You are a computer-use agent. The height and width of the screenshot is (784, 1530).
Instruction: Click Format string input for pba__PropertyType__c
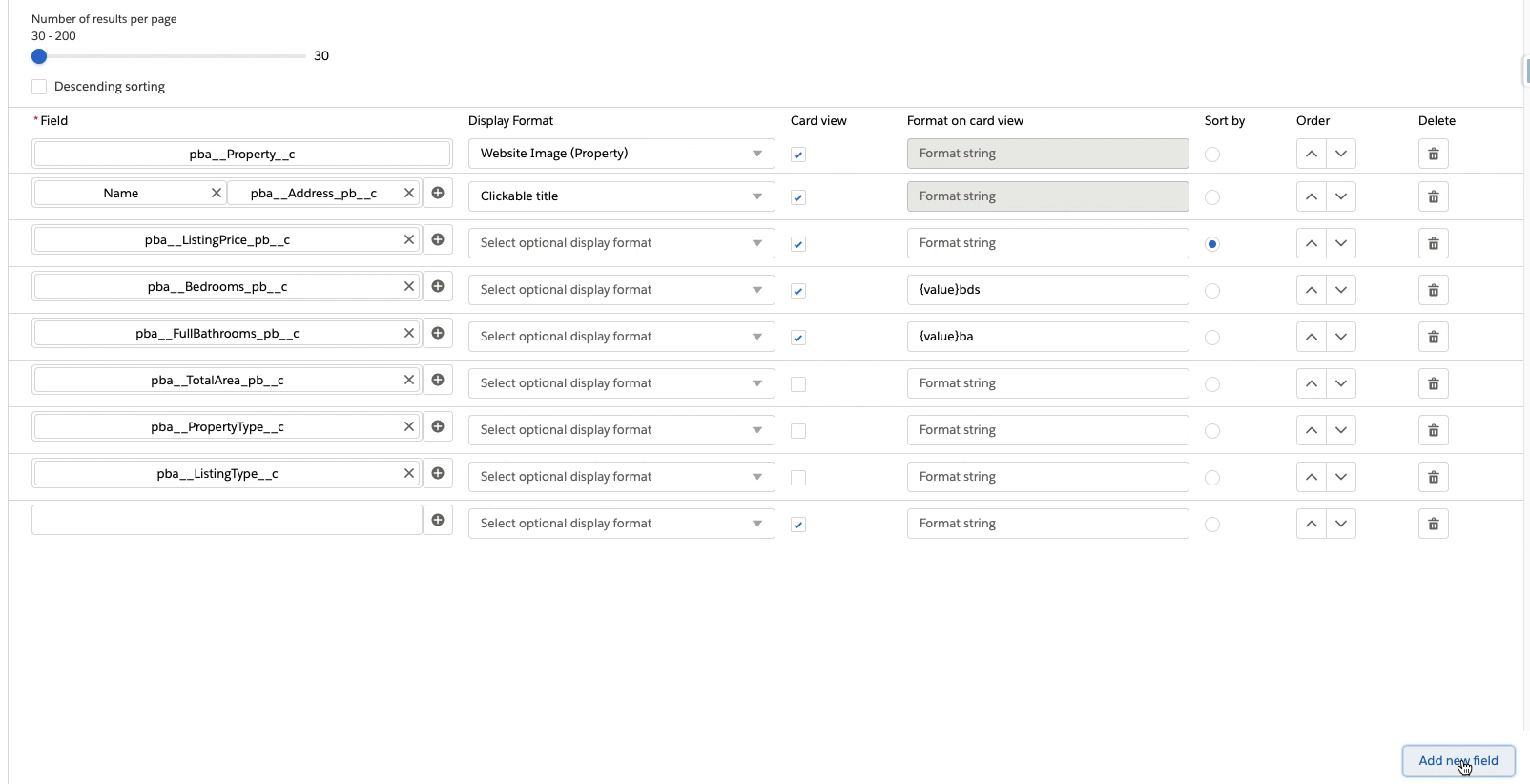pos(1048,430)
